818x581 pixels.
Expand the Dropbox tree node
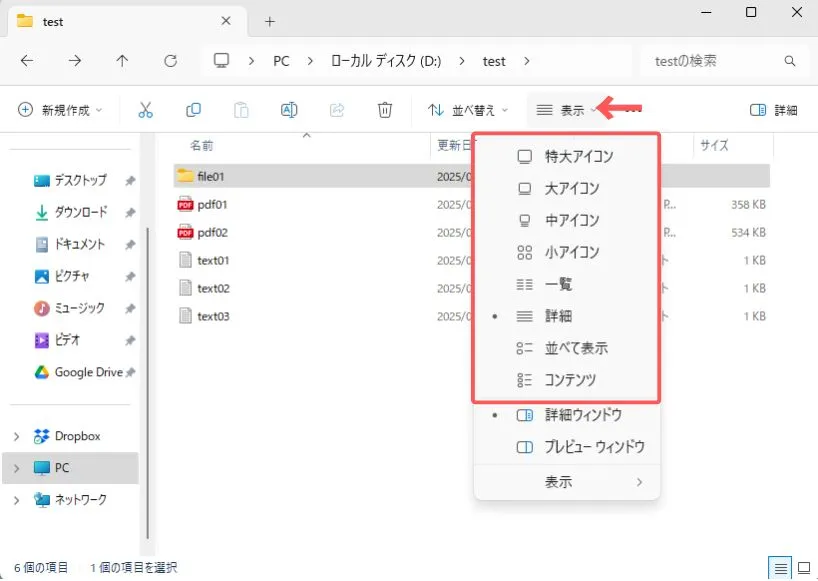(x=16, y=436)
